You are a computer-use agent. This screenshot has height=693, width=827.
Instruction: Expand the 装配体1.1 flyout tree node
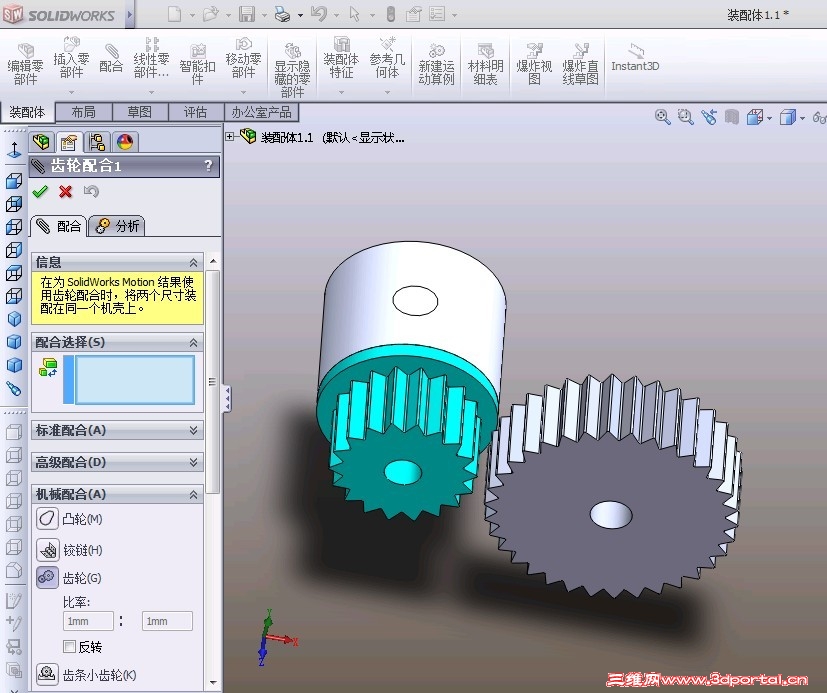pos(230,137)
